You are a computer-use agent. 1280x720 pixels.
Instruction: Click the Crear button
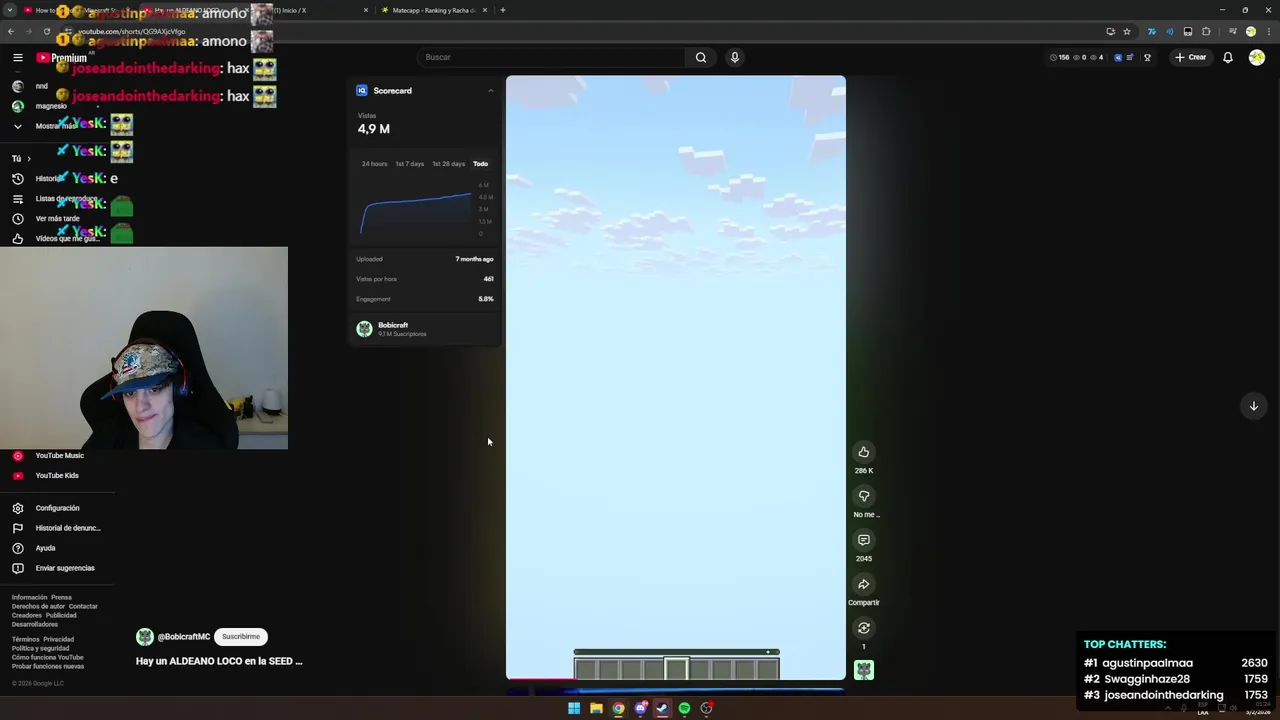pos(1190,57)
